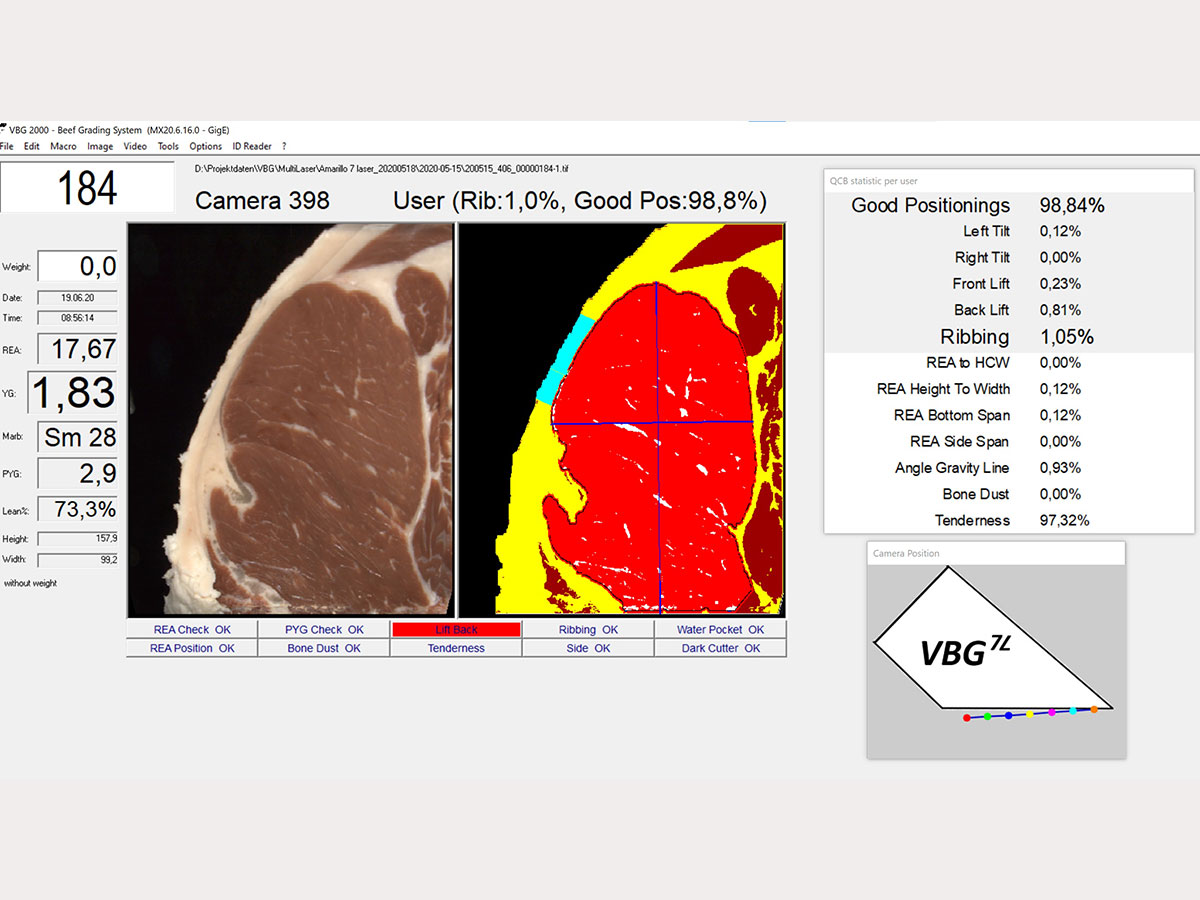The width and height of the screenshot is (1200, 900).
Task: Click the yellow dot in Camera Position
Action: point(1030,714)
